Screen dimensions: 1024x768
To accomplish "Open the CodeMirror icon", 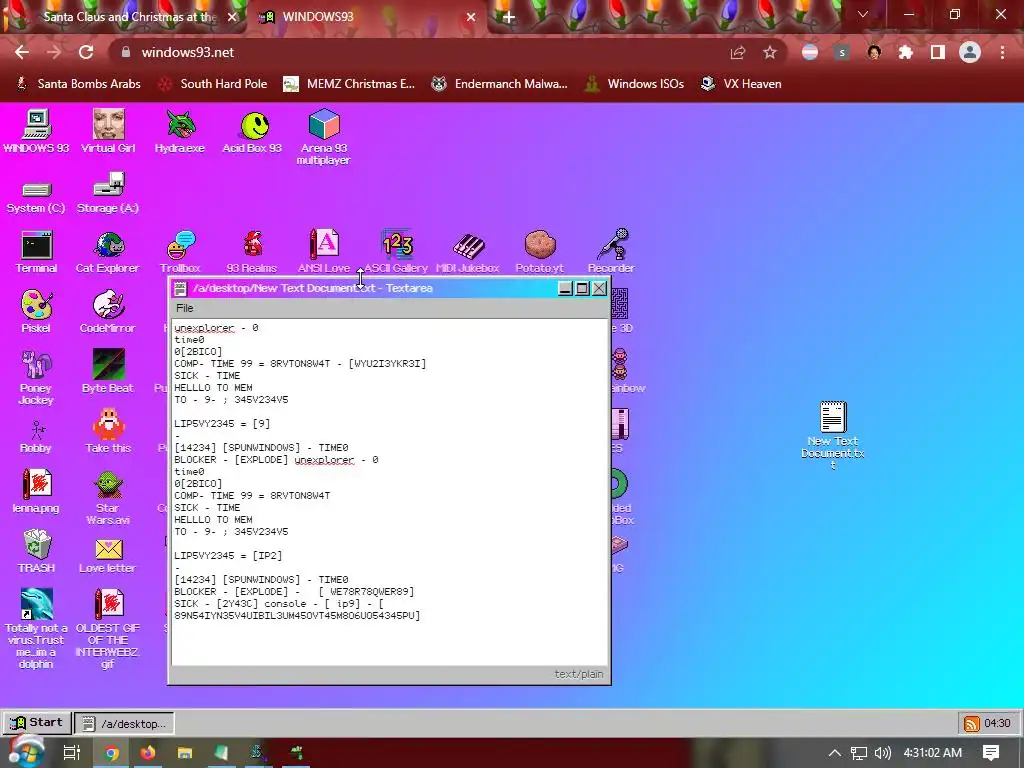I will click(108, 312).
